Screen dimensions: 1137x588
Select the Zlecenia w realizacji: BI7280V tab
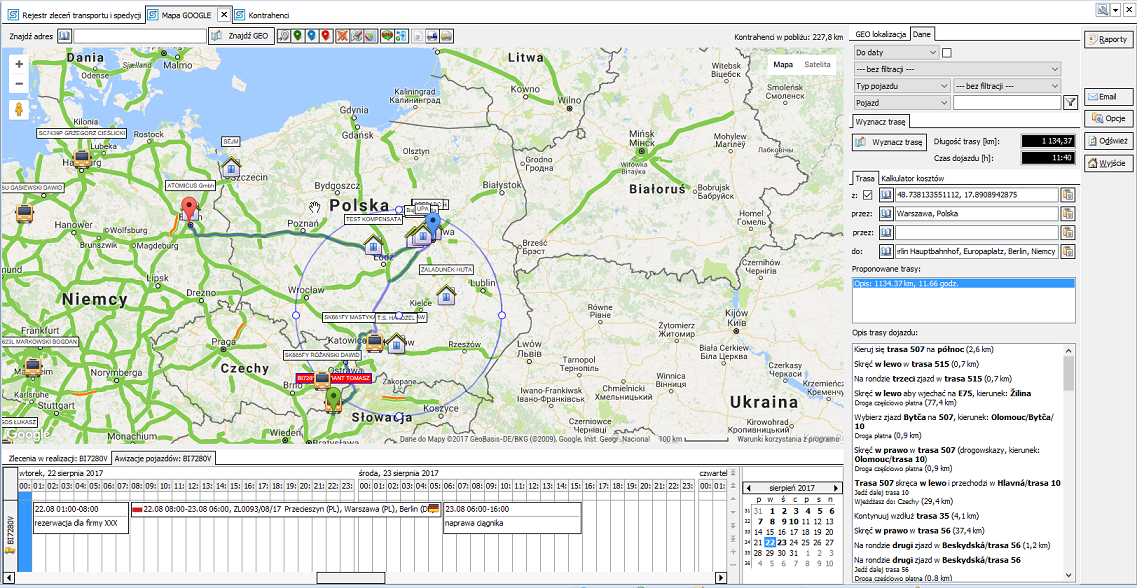56,458
